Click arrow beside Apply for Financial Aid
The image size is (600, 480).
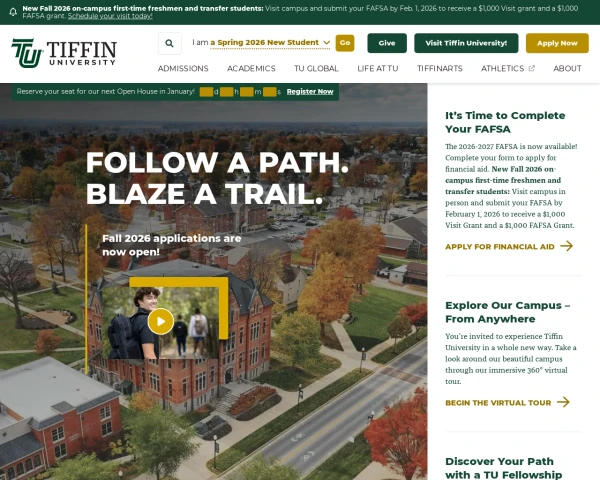tap(567, 246)
